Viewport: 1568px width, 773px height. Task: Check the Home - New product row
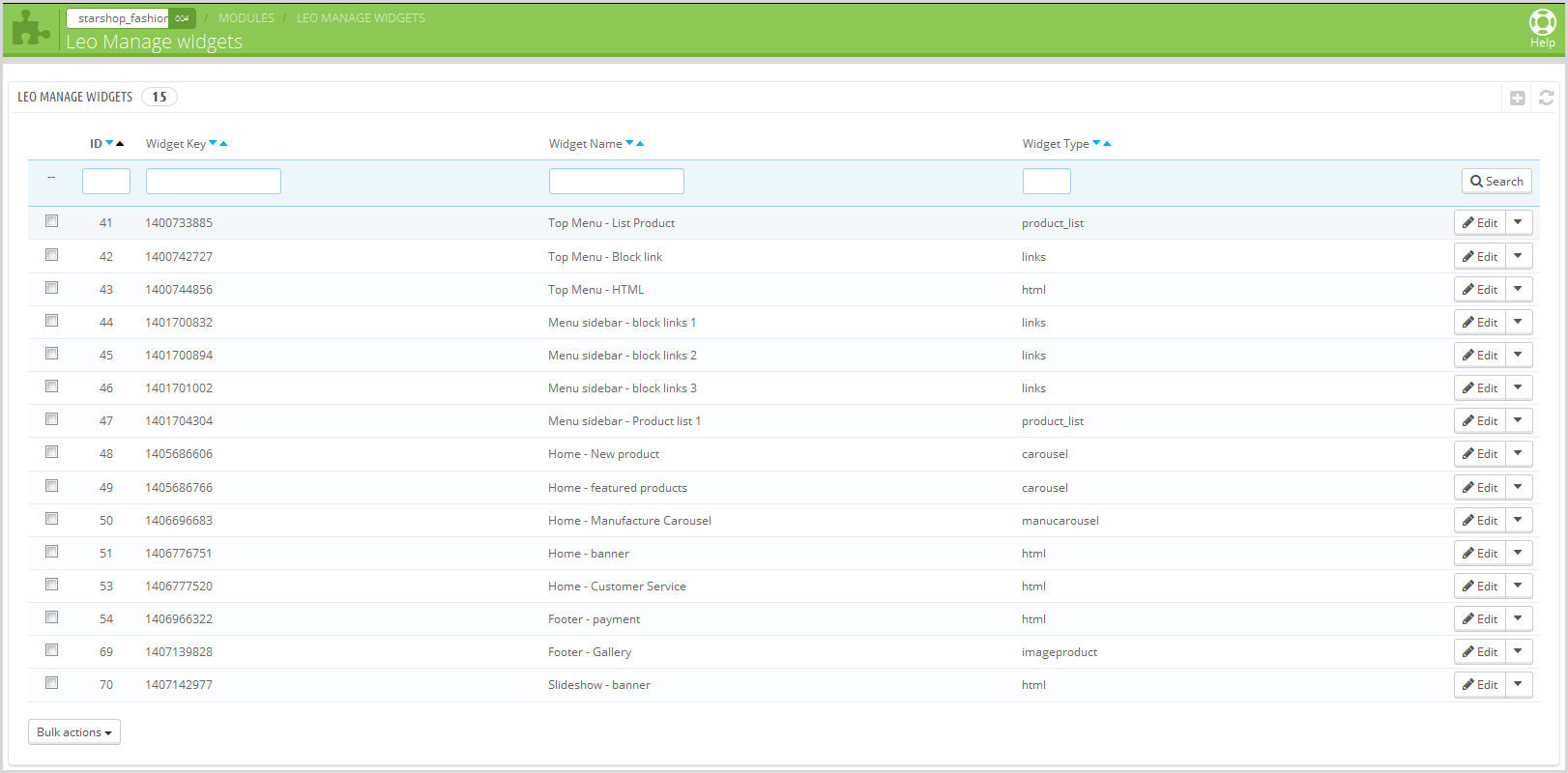(52, 452)
